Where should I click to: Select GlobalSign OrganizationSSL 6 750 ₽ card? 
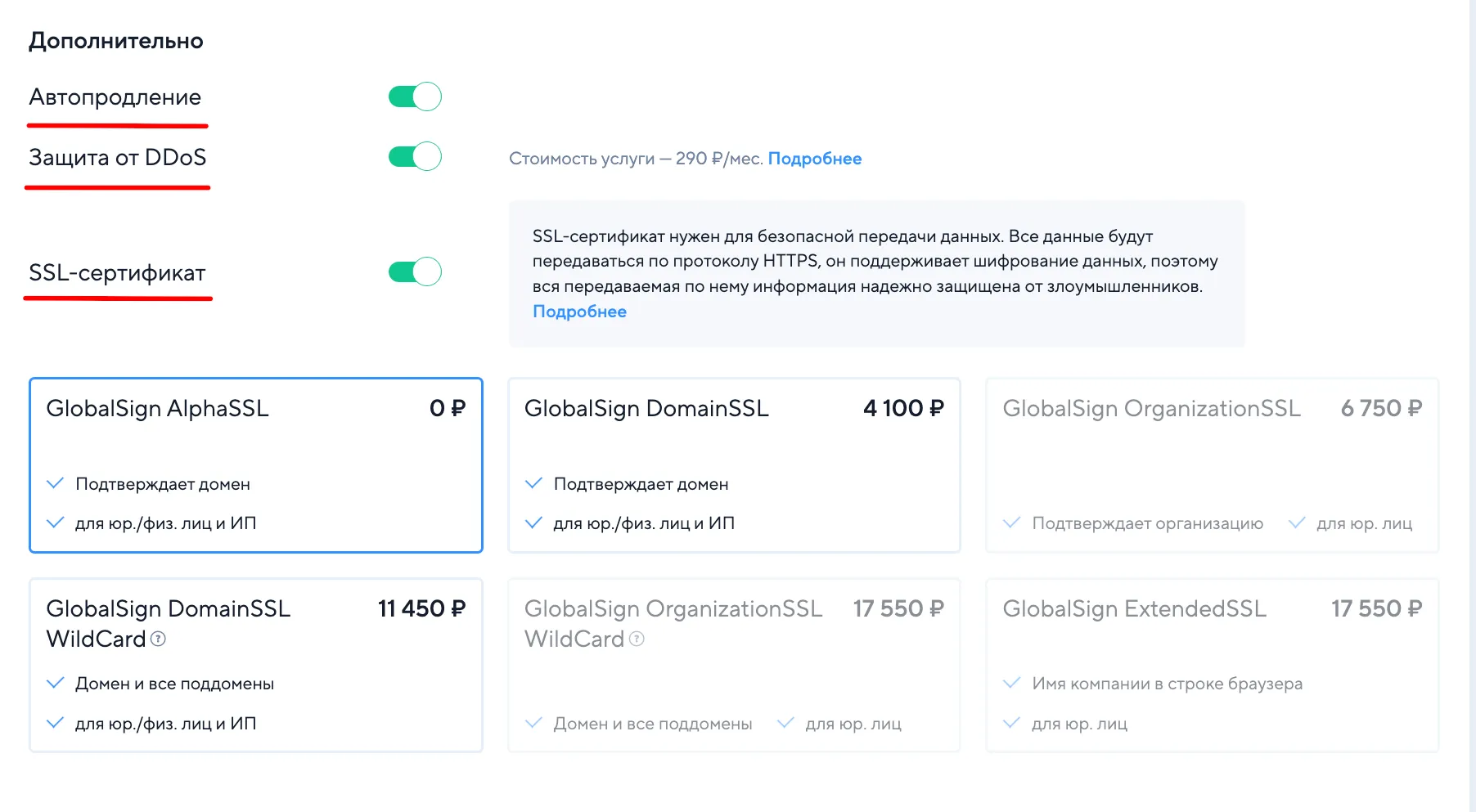pos(1212,465)
